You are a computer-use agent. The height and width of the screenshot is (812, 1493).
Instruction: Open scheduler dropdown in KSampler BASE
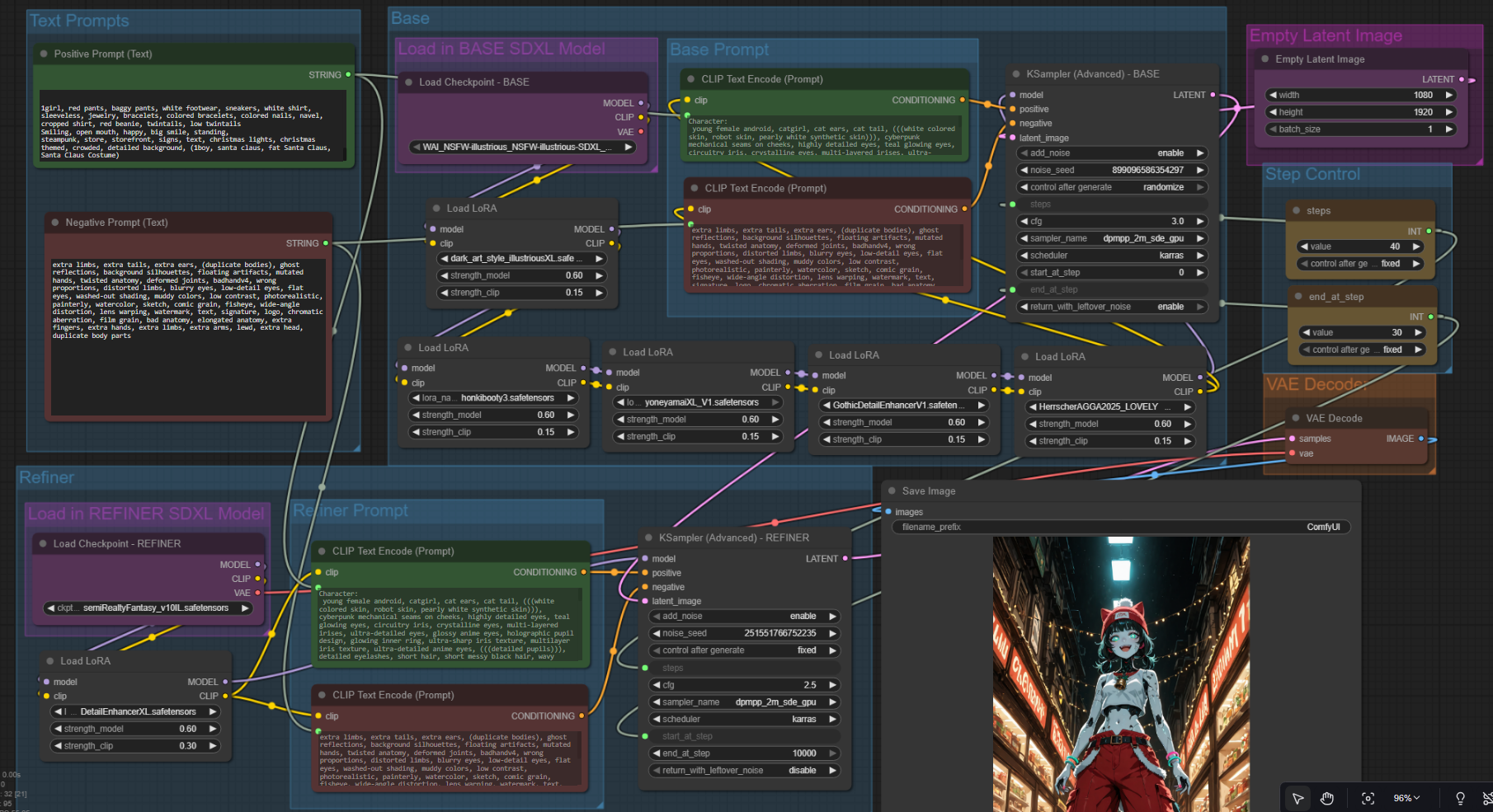(x=1112, y=256)
